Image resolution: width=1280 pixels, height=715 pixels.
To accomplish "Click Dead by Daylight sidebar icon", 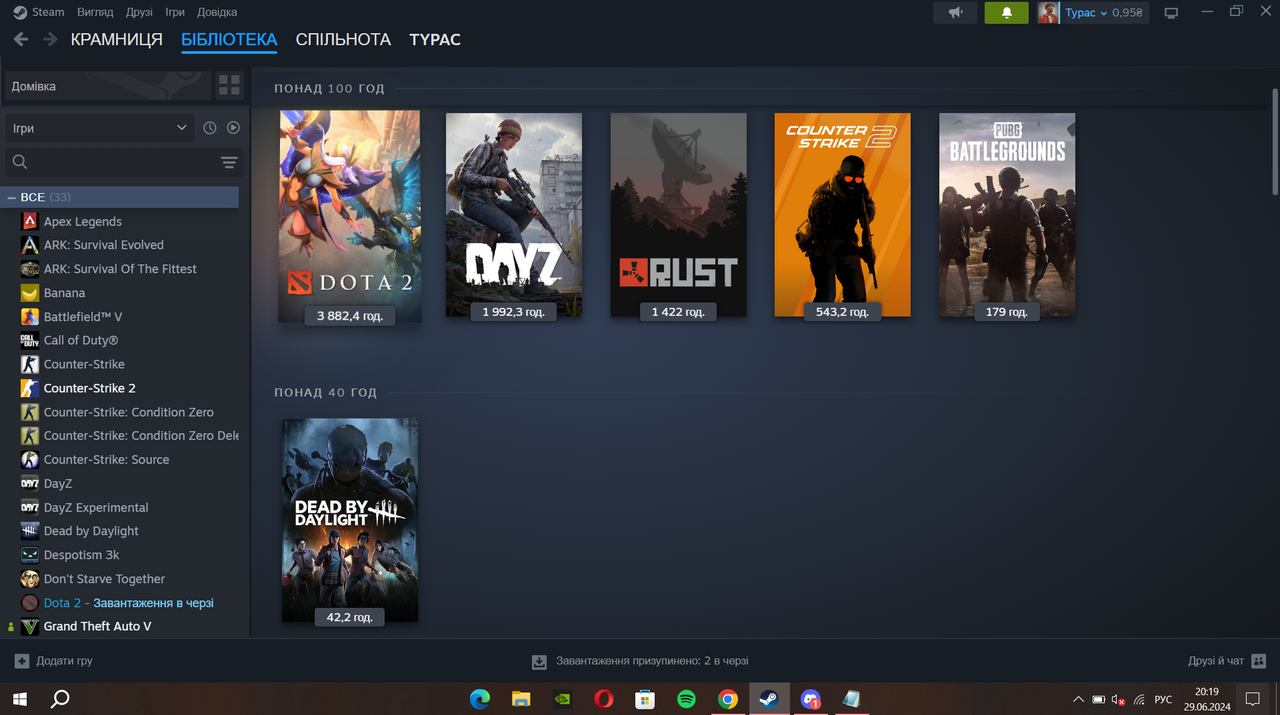I will [30, 531].
